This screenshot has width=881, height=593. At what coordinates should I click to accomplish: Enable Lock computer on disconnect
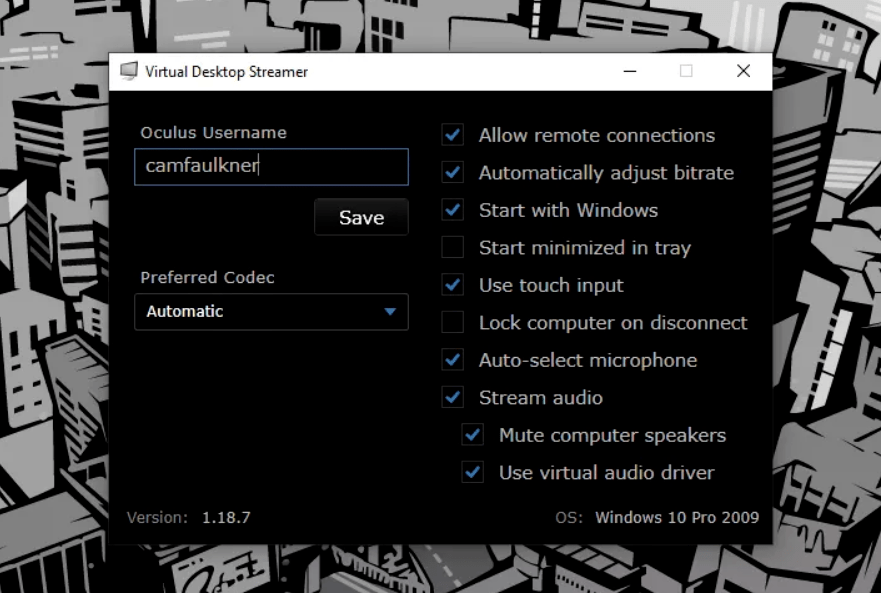(451, 322)
